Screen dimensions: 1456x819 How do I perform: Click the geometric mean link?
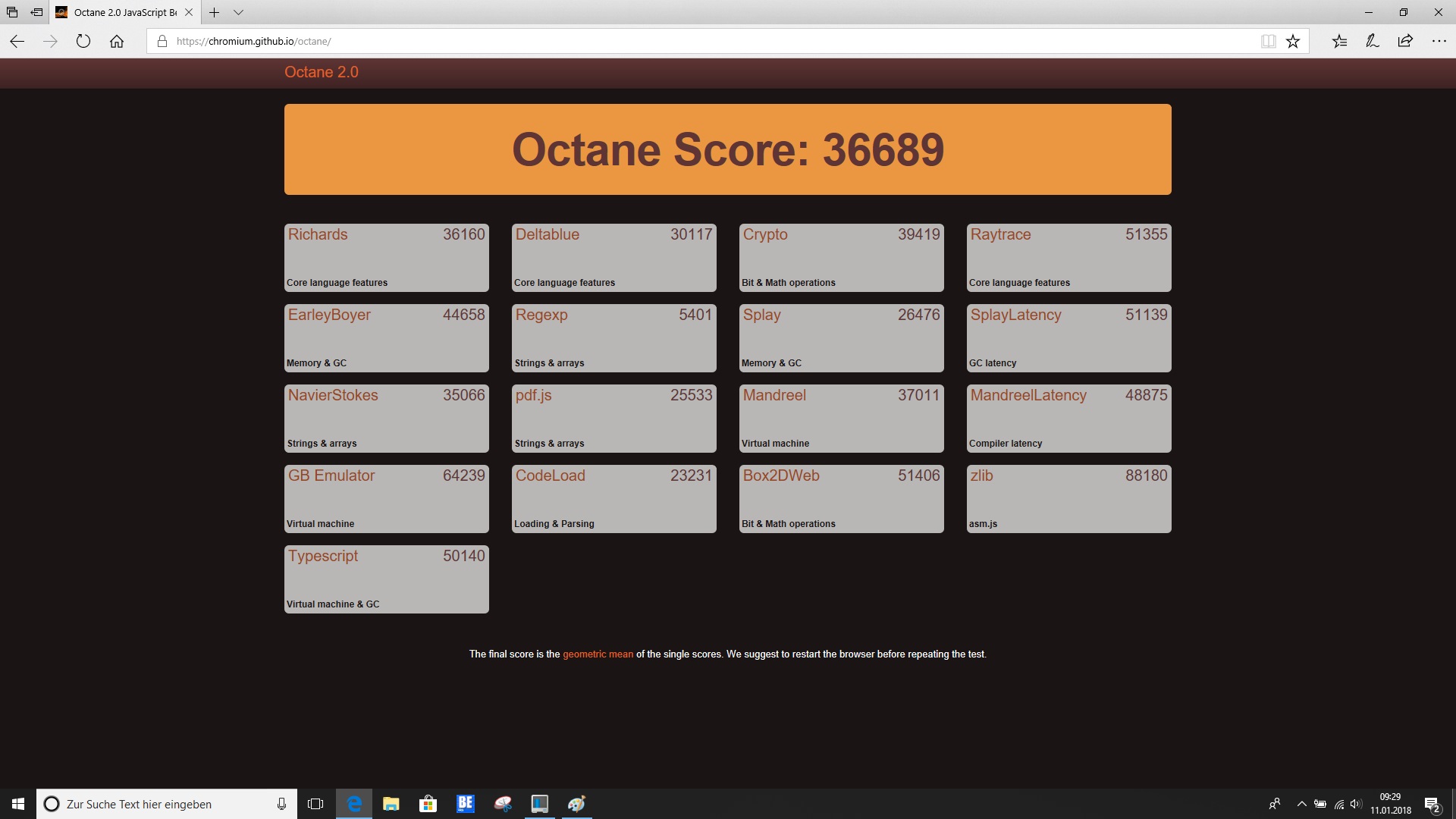(x=598, y=654)
